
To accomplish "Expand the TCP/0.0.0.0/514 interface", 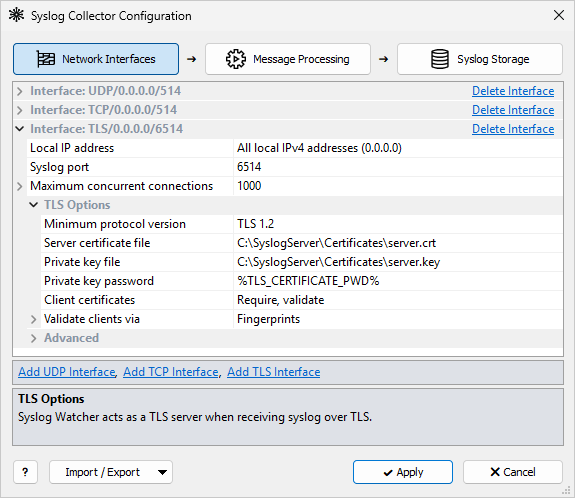I will 20,110.
